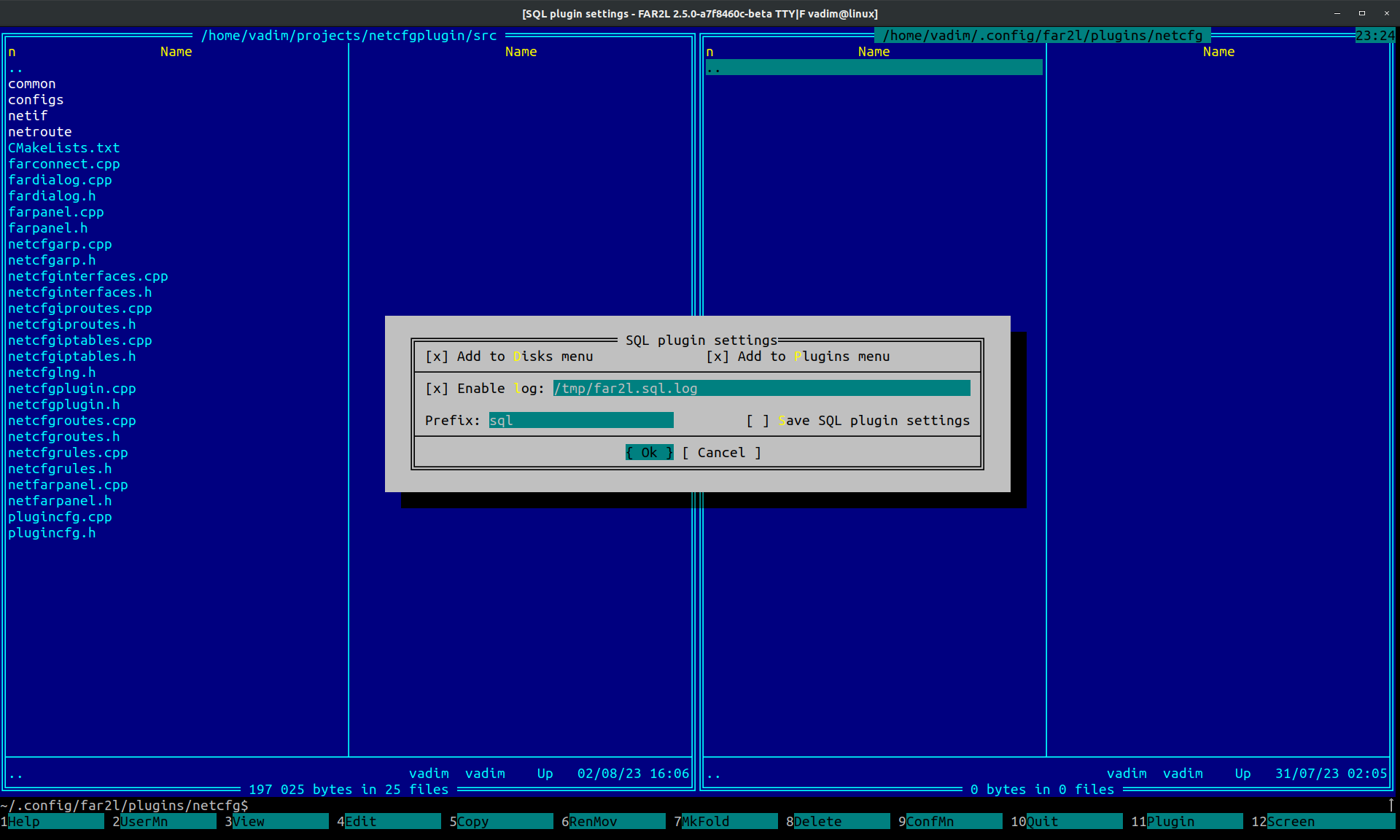The width and height of the screenshot is (1400, 840).
Task: Check Save SQL plugin settings
Action: pyautogui.click(x=758, y=421)
